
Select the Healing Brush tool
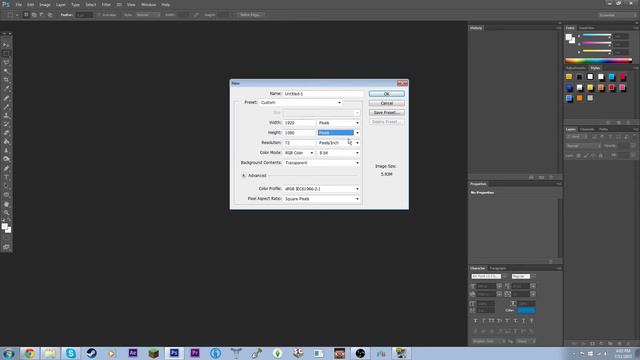tap(6, 98)
